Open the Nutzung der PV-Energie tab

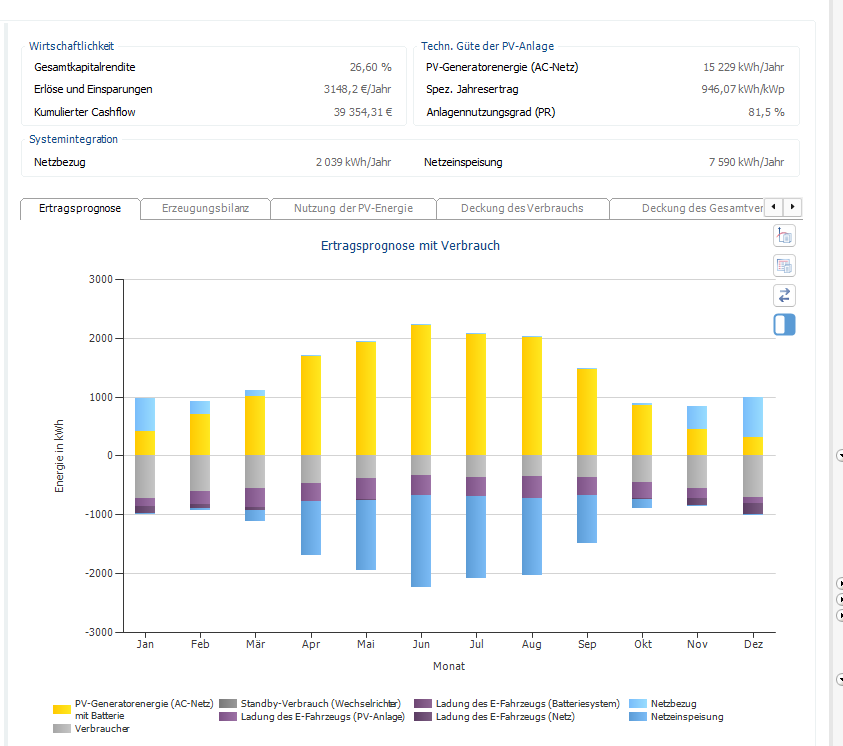354,208
